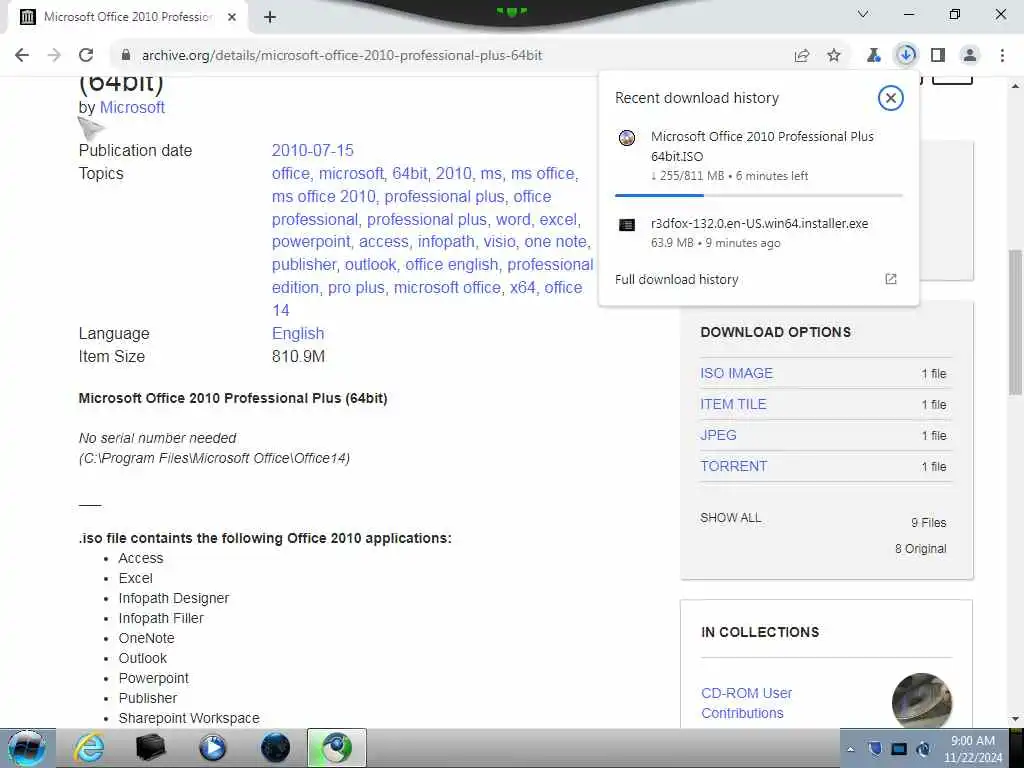Open the Chrome Labs flask icon
The height and width of the screenshot is (768, 1024).
point(874,56)
